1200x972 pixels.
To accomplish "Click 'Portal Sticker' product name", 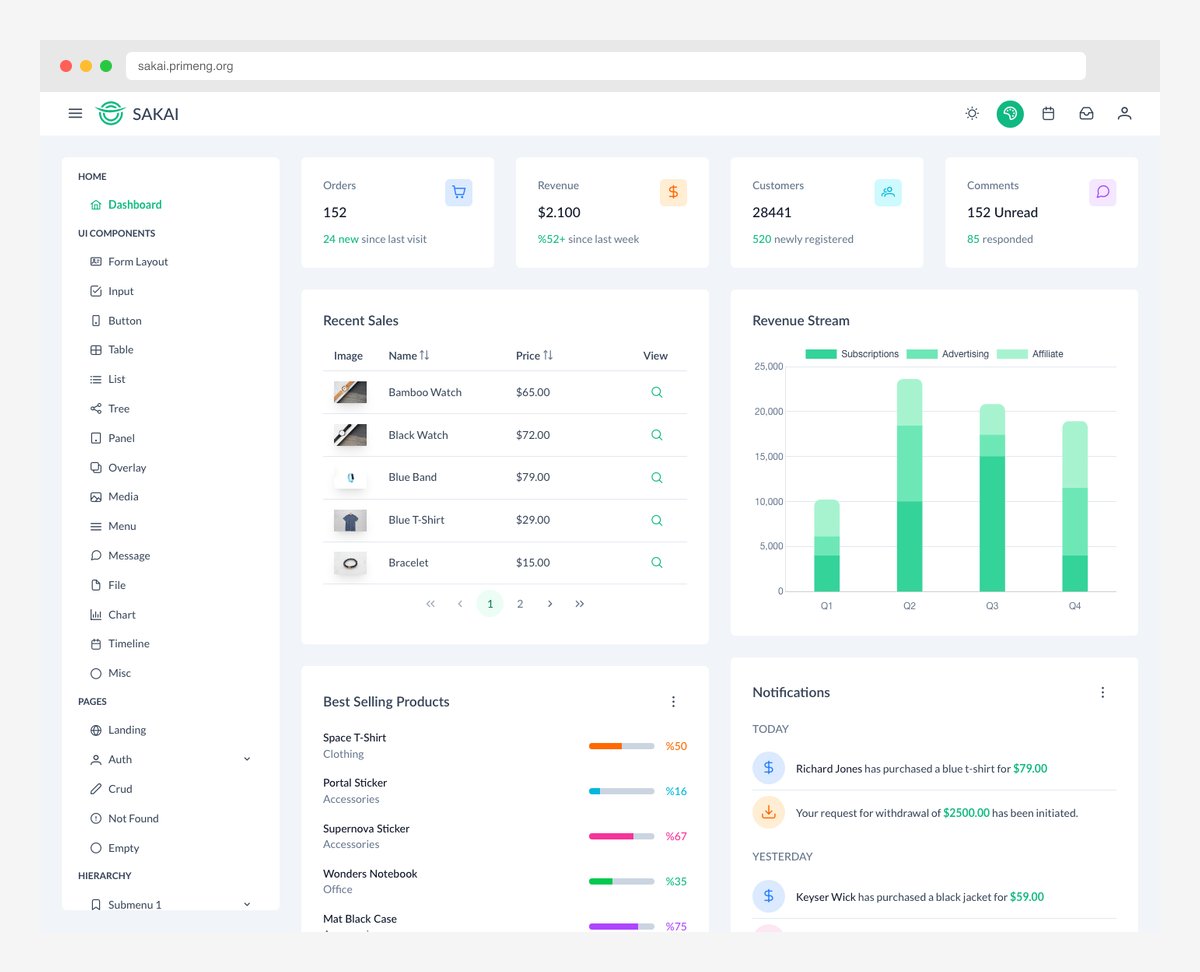I will 355,783.
